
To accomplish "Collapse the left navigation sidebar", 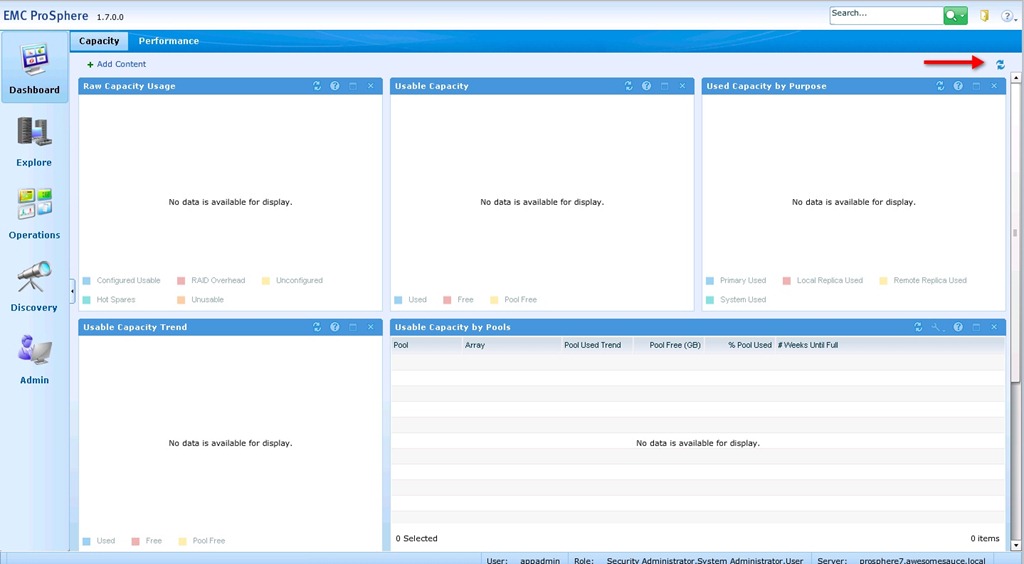I will (72, 290).
